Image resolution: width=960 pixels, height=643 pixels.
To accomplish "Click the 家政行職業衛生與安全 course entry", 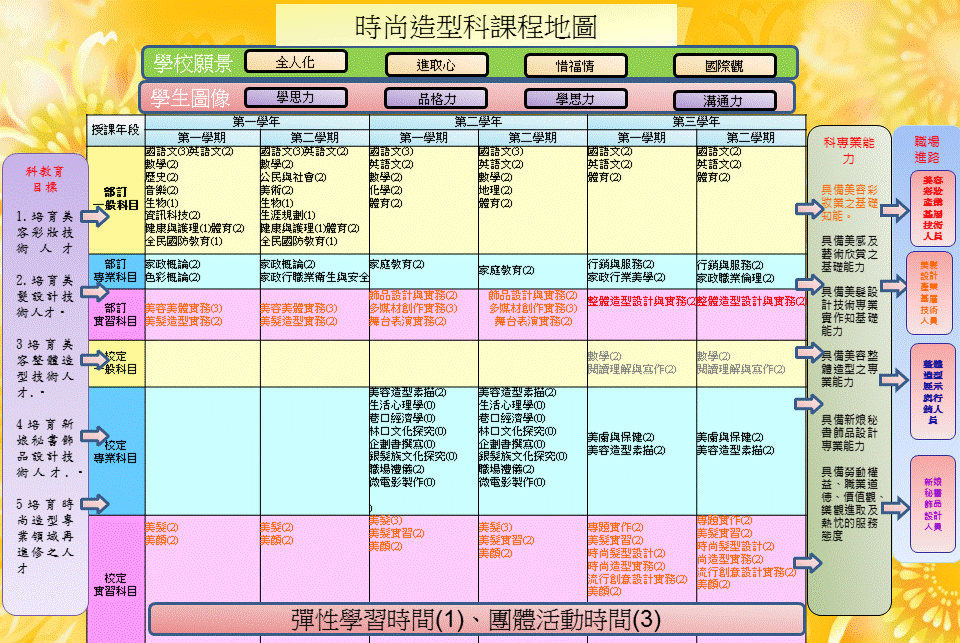I will pos(315,277).
